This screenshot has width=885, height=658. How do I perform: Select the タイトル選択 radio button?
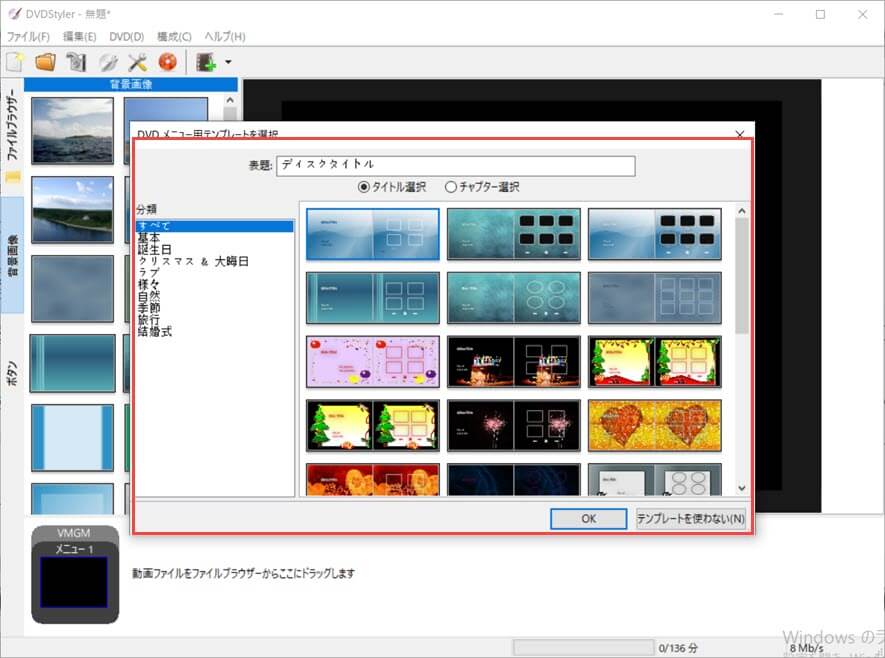(x=364, y=187)
